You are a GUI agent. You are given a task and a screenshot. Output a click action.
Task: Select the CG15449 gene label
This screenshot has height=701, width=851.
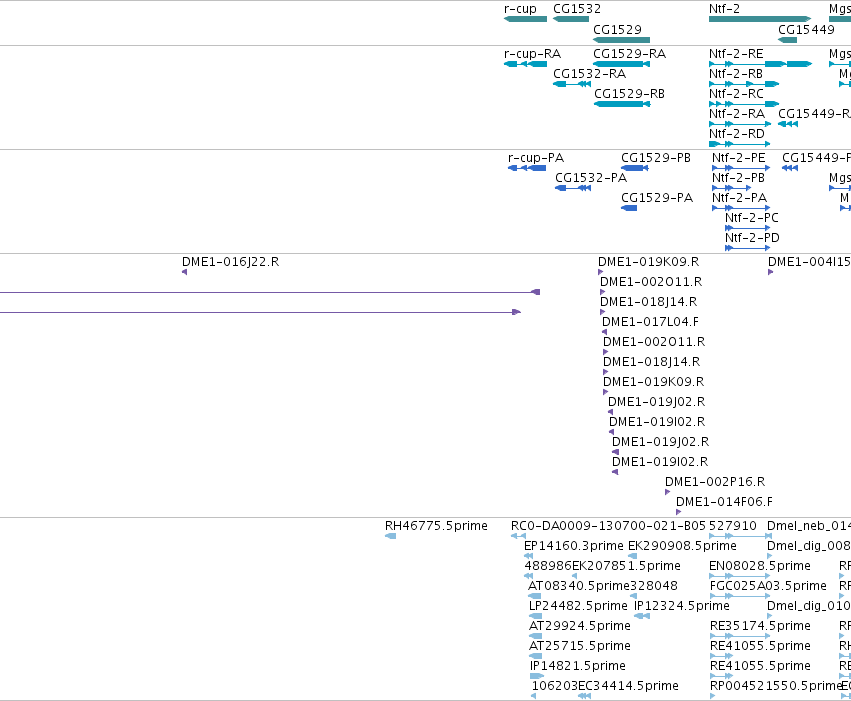click(806, 29)
